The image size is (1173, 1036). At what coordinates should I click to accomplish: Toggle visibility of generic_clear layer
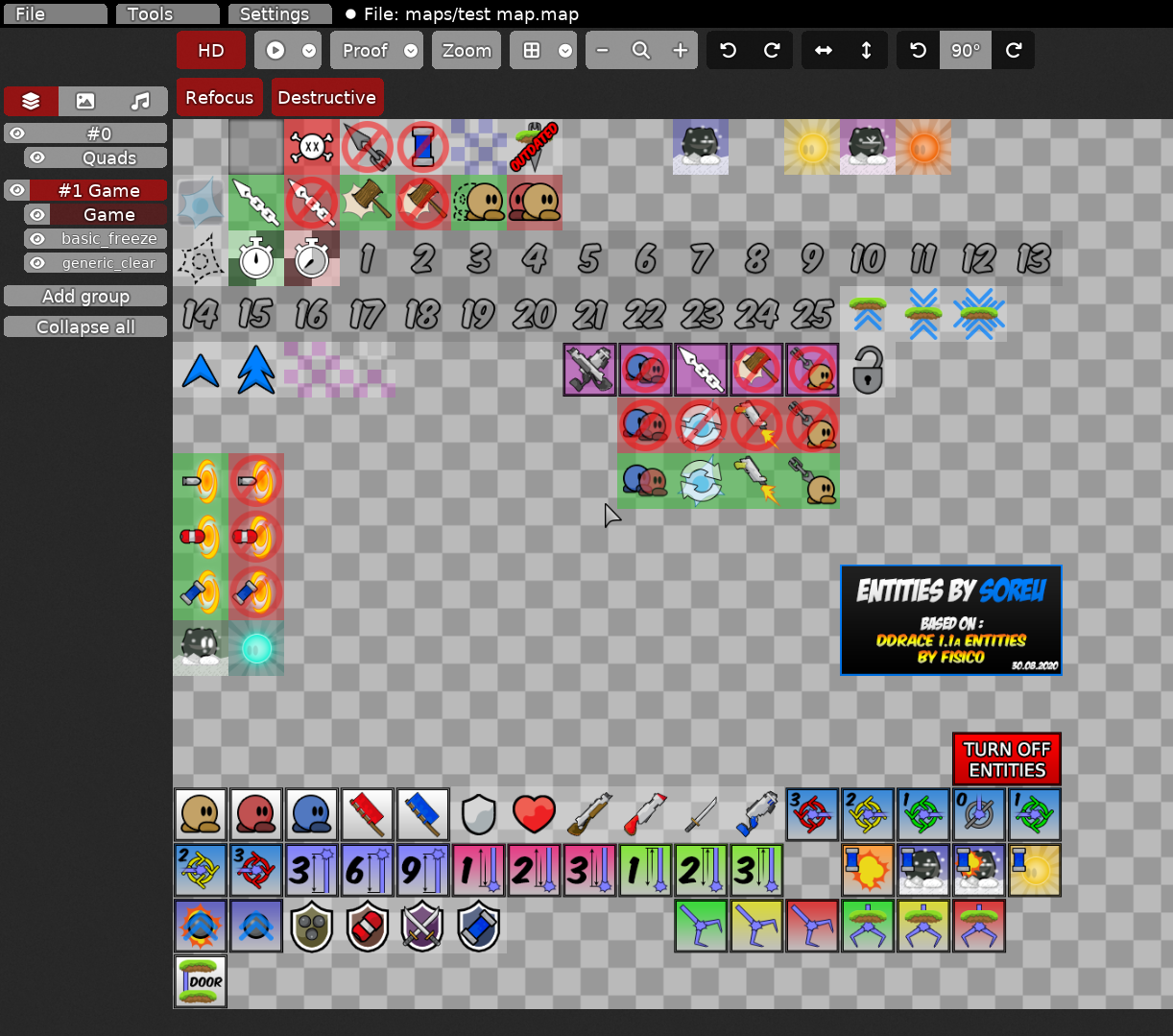(37, 262)
